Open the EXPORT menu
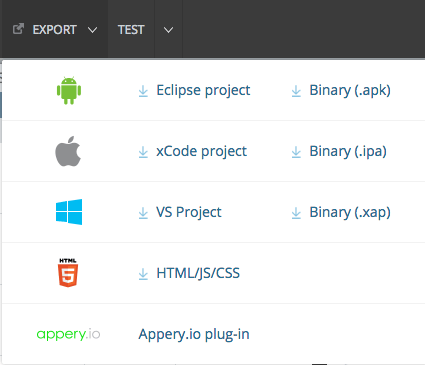The width and height of the screenshot is (425, 365). 55,30
